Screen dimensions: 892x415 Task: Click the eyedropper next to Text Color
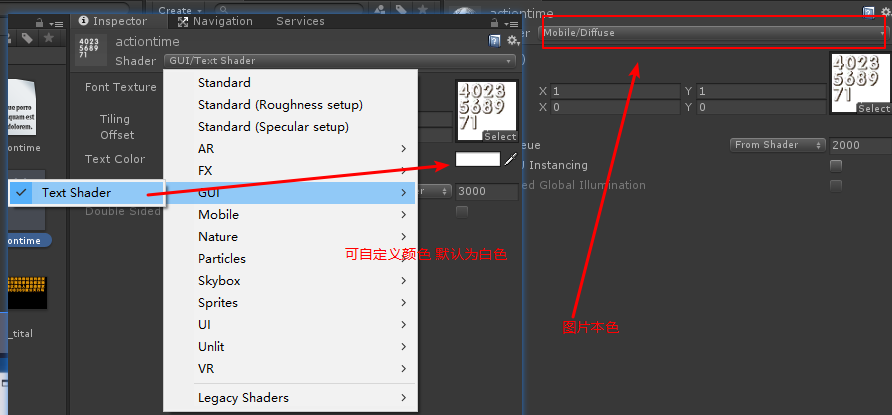pos(511,159)
